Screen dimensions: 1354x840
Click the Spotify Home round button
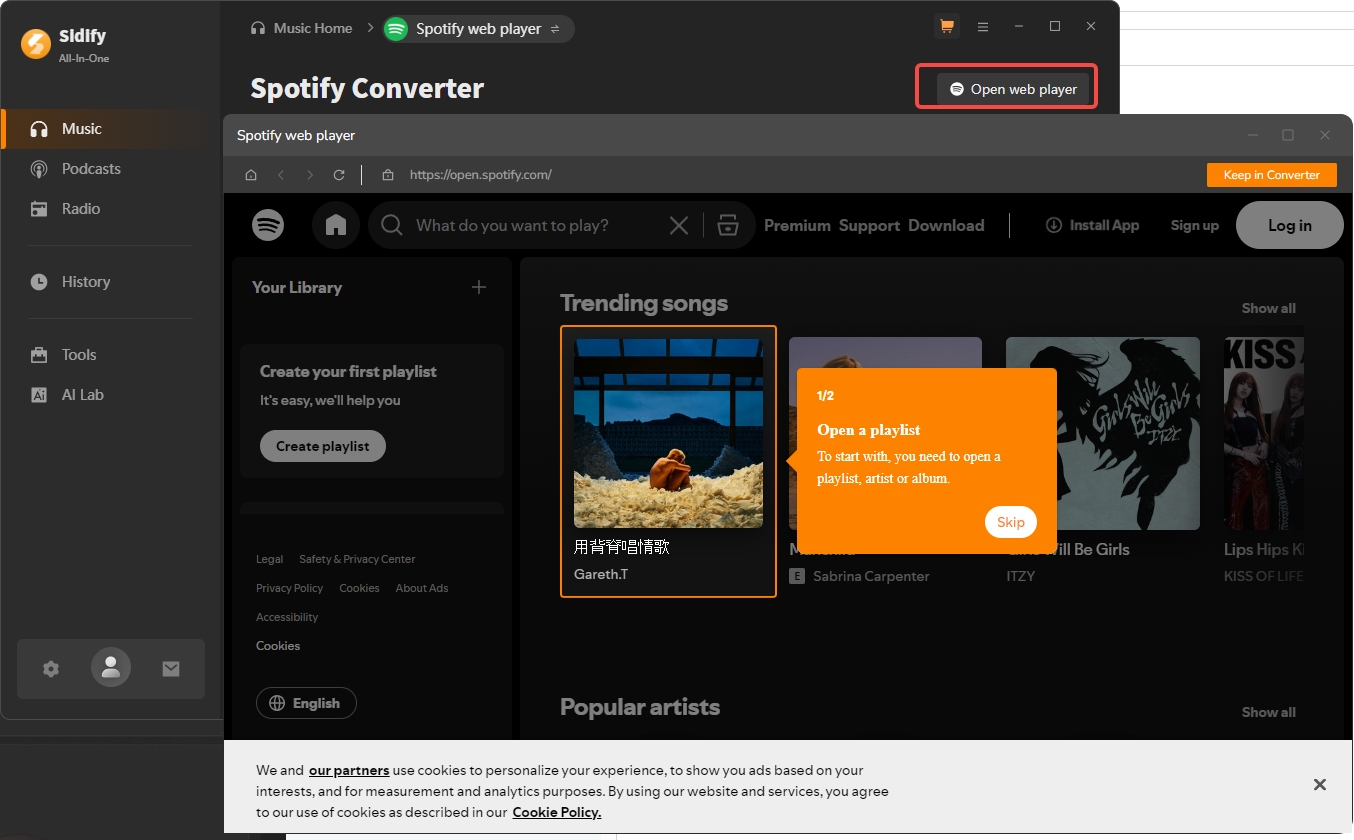[336, 225]
